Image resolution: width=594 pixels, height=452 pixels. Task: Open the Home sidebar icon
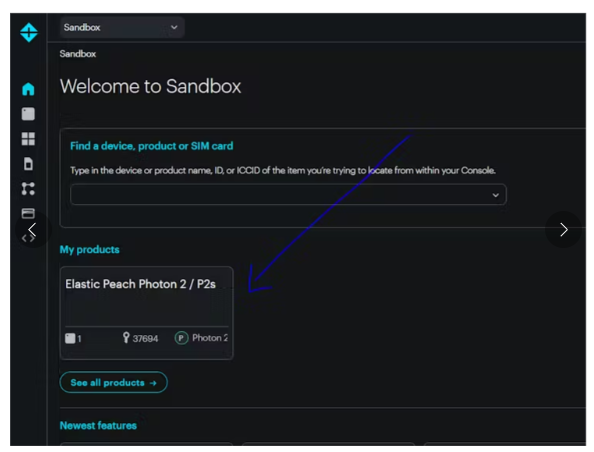click(x=28, y=89)
